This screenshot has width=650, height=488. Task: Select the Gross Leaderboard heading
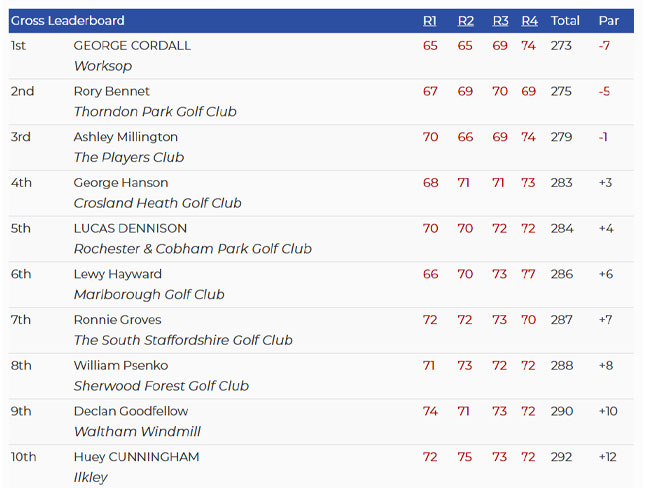click(68, 21)
